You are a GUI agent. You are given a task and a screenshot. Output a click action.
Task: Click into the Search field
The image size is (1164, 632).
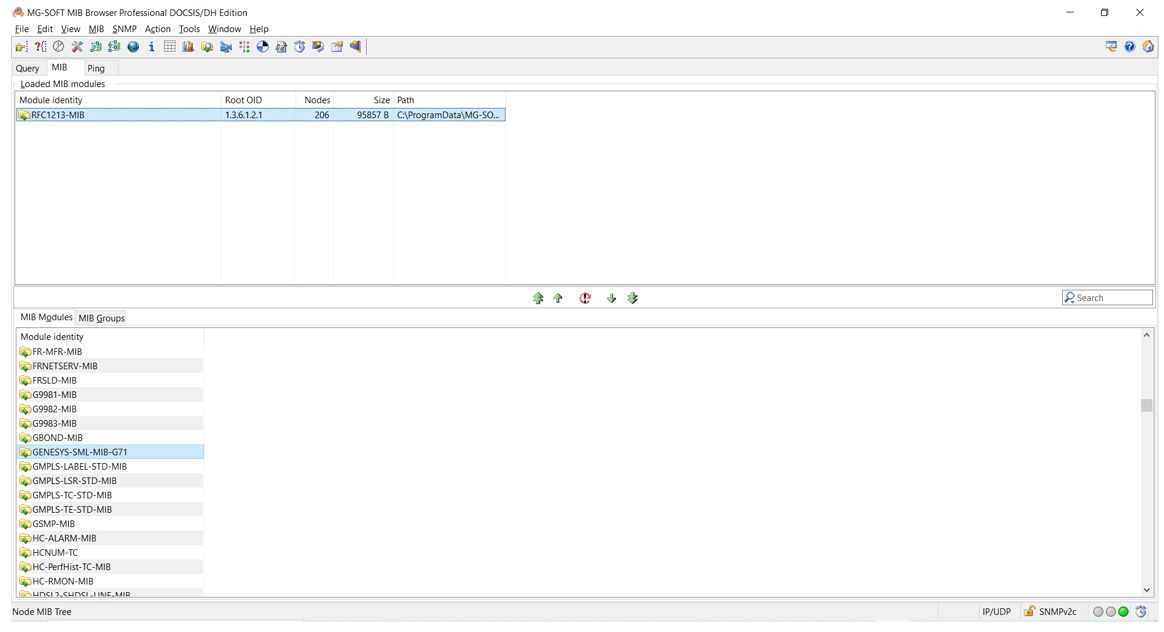tap(1112, 298)
